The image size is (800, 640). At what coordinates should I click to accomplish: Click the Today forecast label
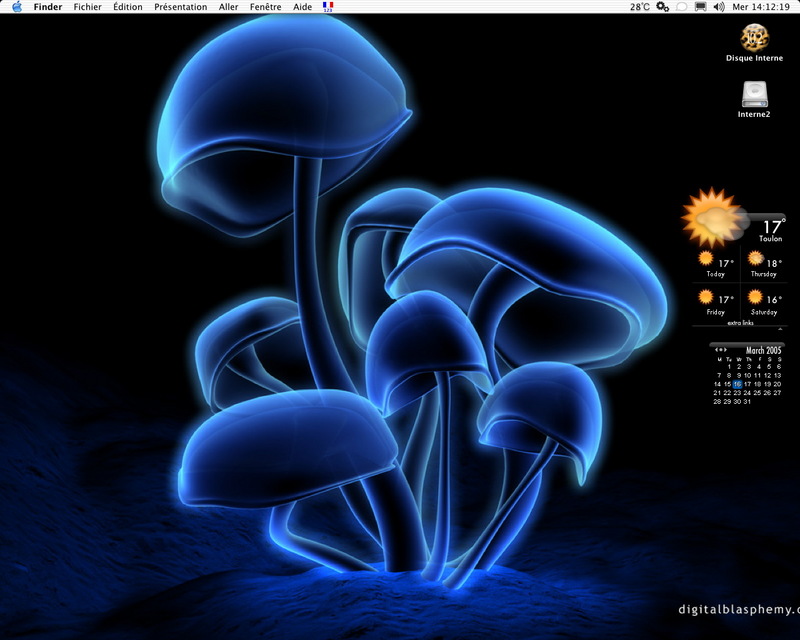(x=715, y=274)
